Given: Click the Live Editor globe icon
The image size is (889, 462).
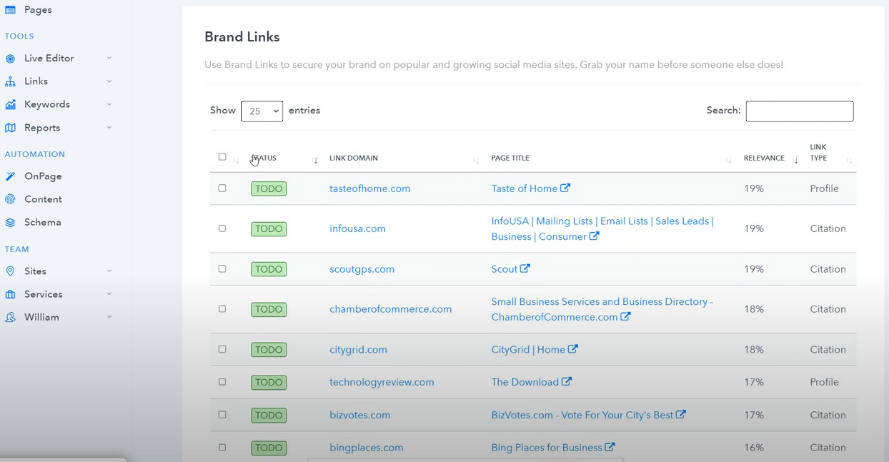Looking at the screenshot, I should (10, 58).
